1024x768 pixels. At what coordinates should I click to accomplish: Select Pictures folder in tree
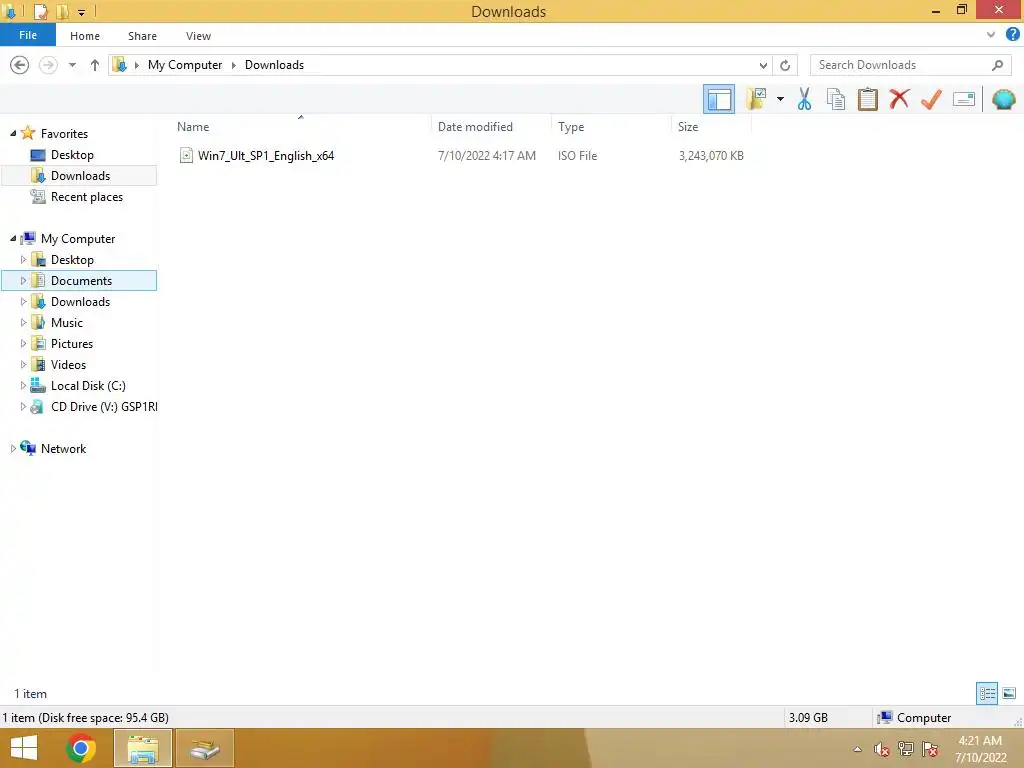coord(72,344)
